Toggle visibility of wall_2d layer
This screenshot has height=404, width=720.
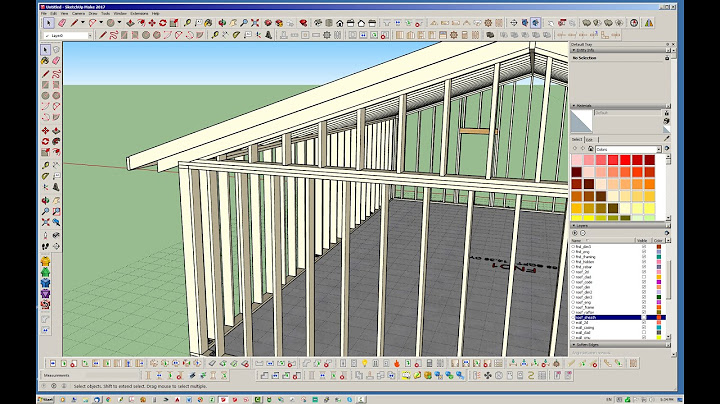click(644, 322)
